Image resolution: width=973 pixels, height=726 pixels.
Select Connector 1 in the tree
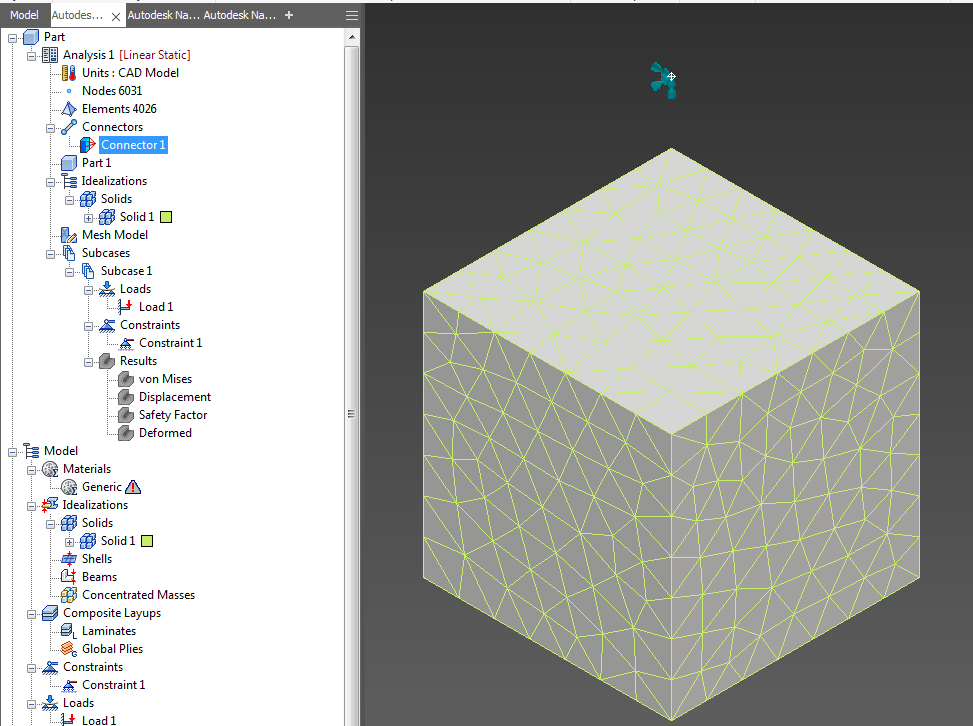pos(132,144)
